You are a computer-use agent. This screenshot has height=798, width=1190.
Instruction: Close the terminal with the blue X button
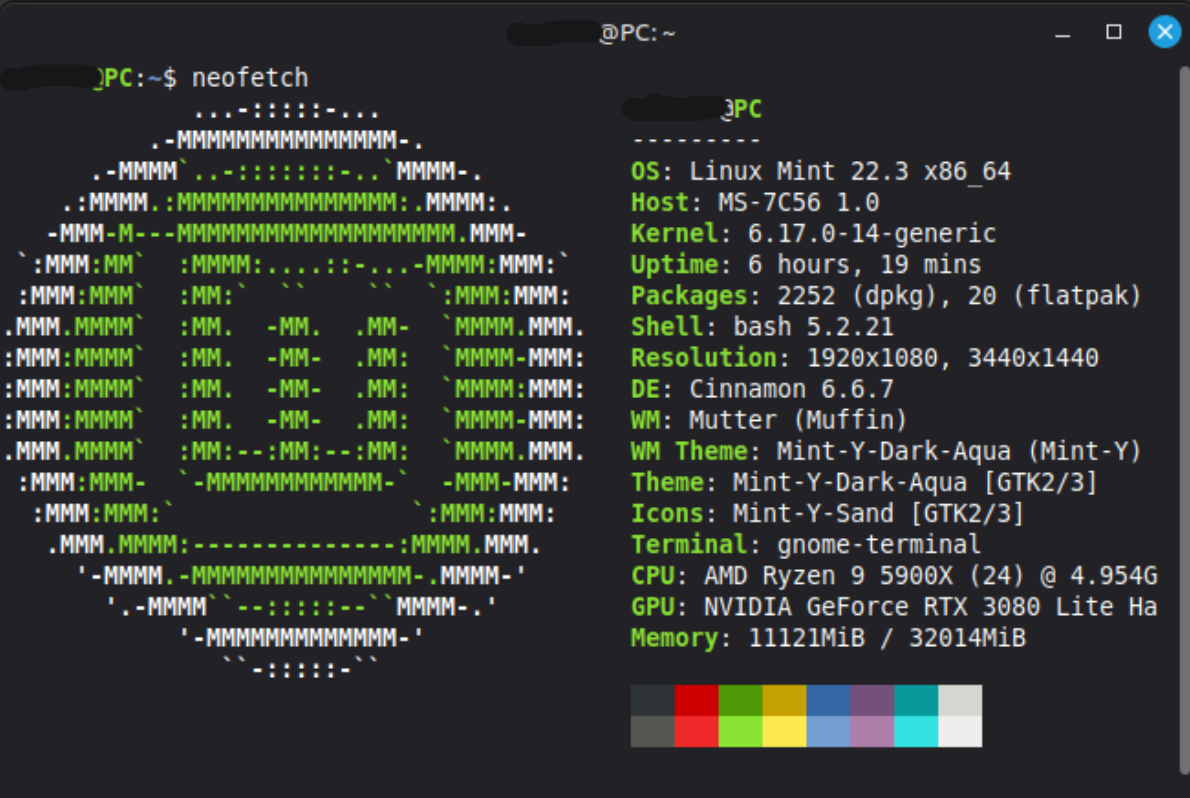(x=1164, y=32)
